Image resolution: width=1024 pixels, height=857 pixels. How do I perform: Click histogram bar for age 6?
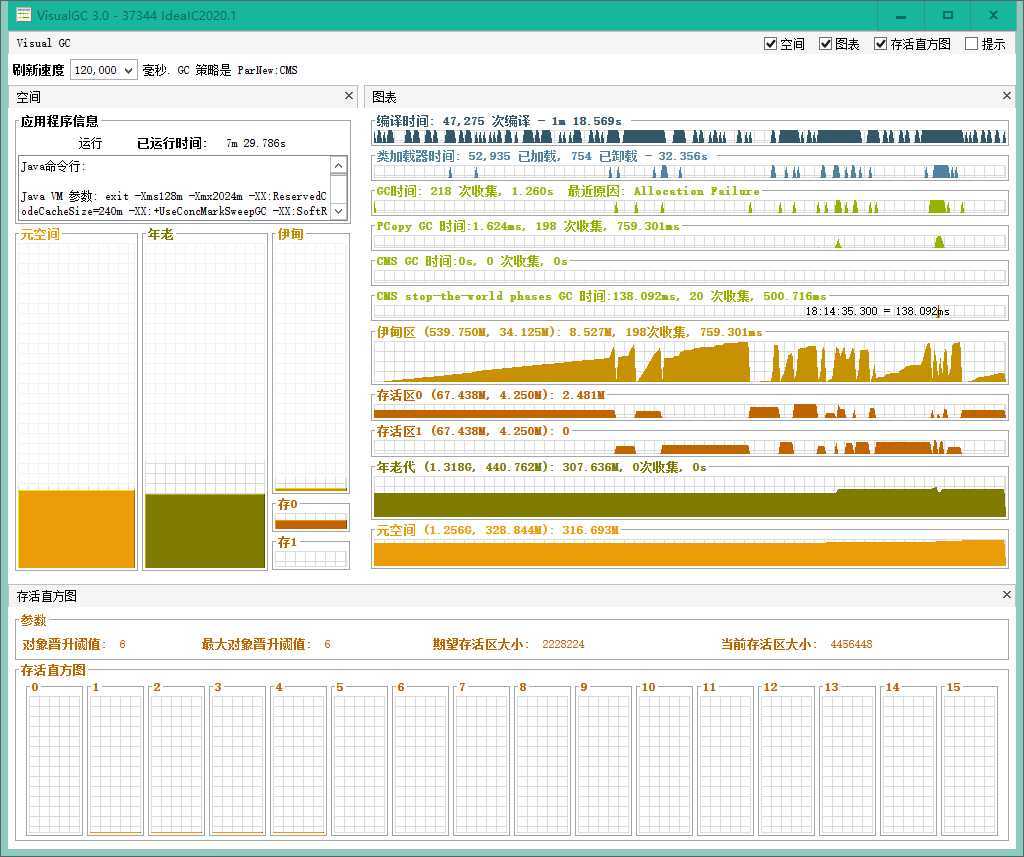pos(421,764)
